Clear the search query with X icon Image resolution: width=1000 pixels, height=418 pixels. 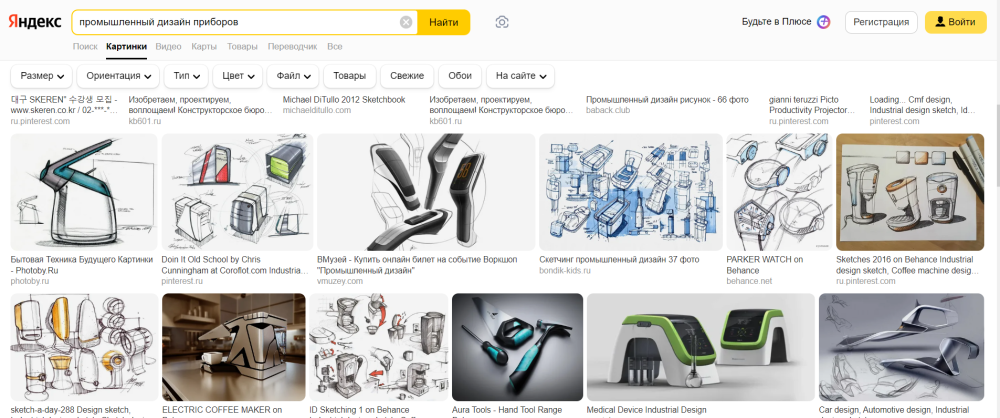[x=406, y=22]
